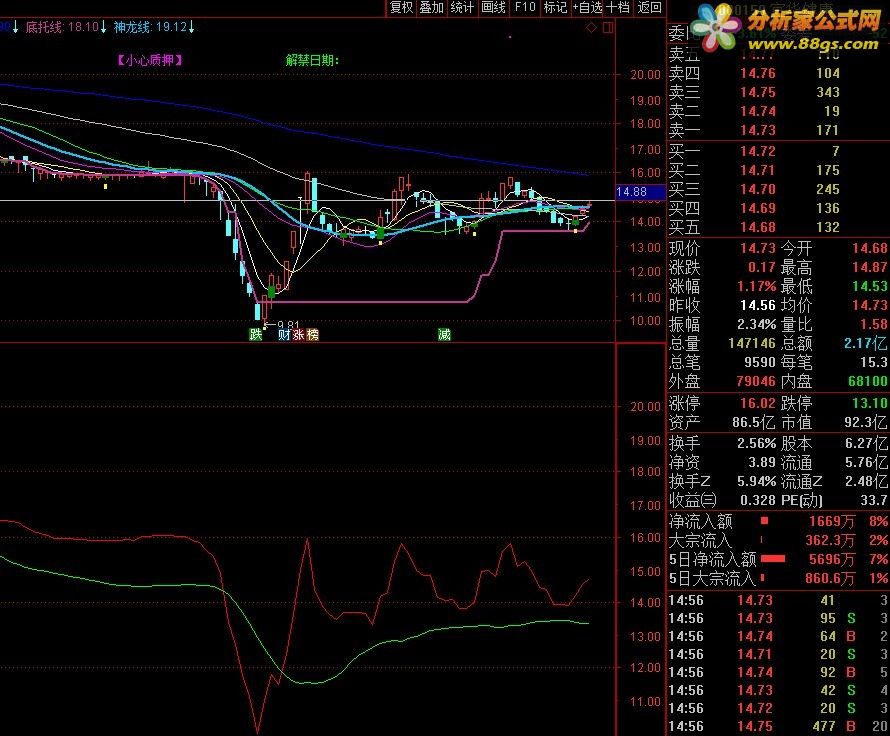Click the 大宗流入 362.3万 row
This screenshot has height=736, width=890.
pos(779,540)
